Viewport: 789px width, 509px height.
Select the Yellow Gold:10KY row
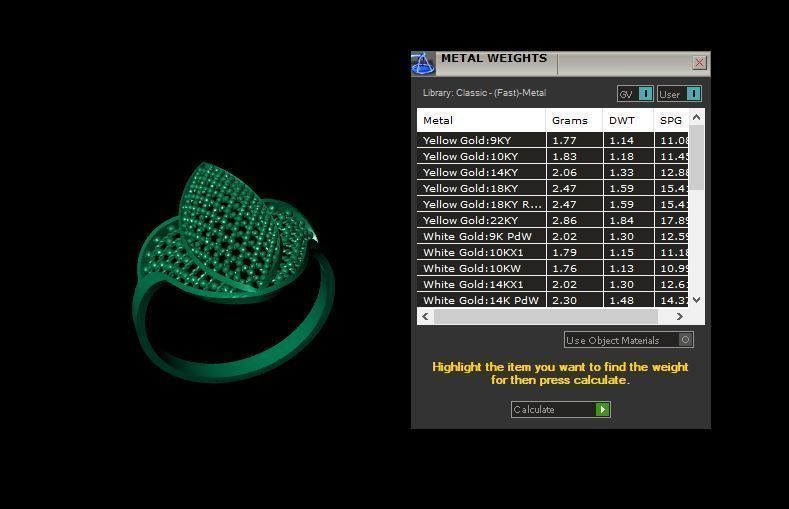pyautogui.click(x=553, y=156)
